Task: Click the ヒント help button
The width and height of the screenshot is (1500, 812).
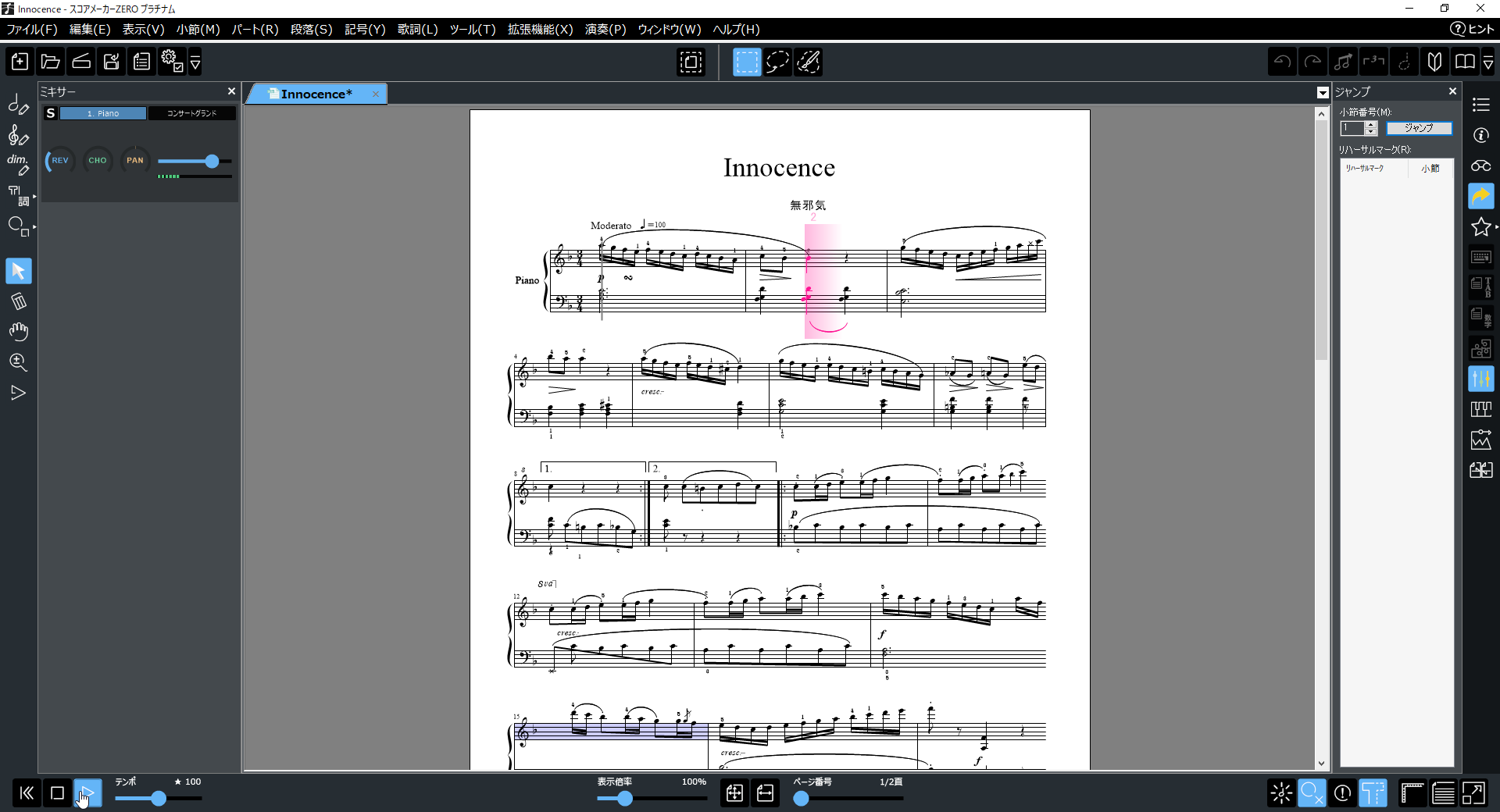Action: click(x=1473, y=30)
